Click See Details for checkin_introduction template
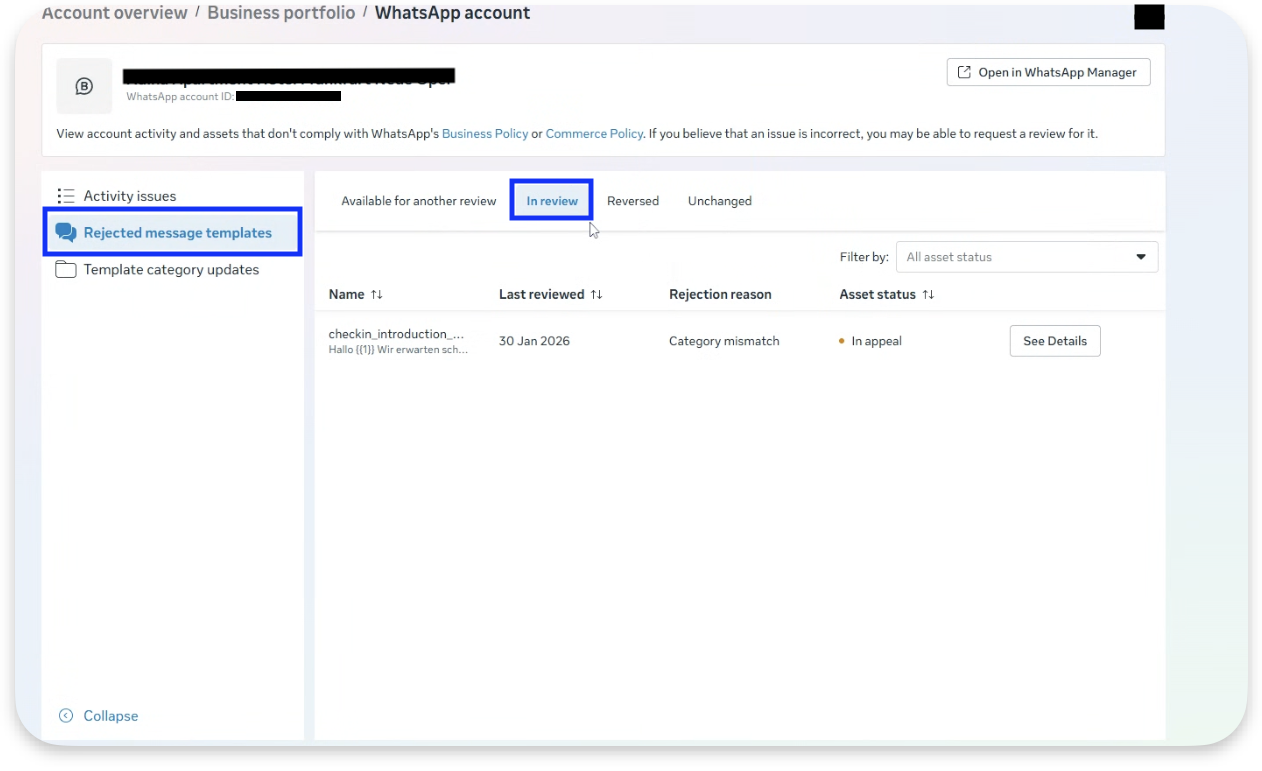Viewport: 1262px width, 771px height. pyautogui.click(x=1055, y=341)
